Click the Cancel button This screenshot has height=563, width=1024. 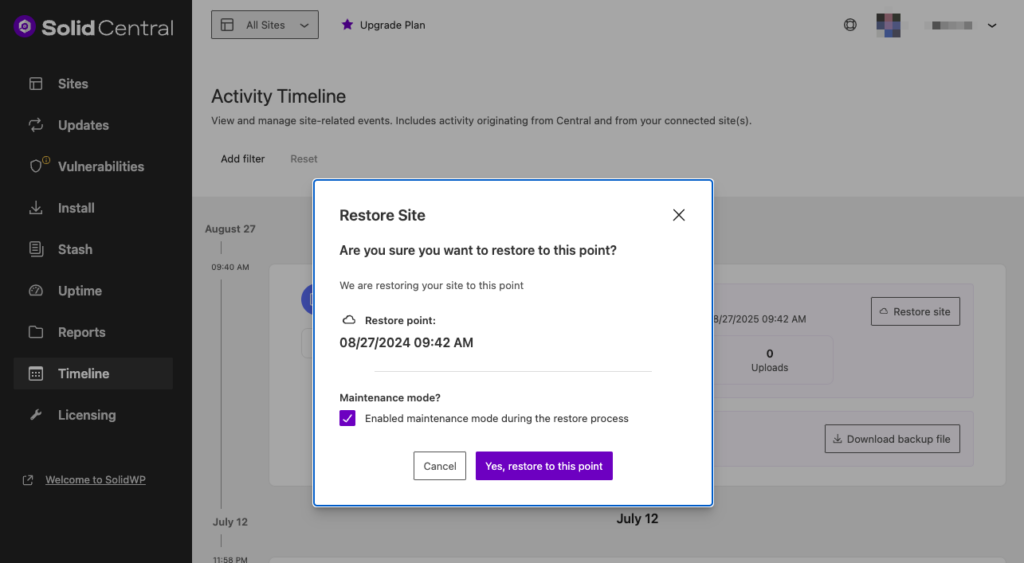[x=440, y=466]
